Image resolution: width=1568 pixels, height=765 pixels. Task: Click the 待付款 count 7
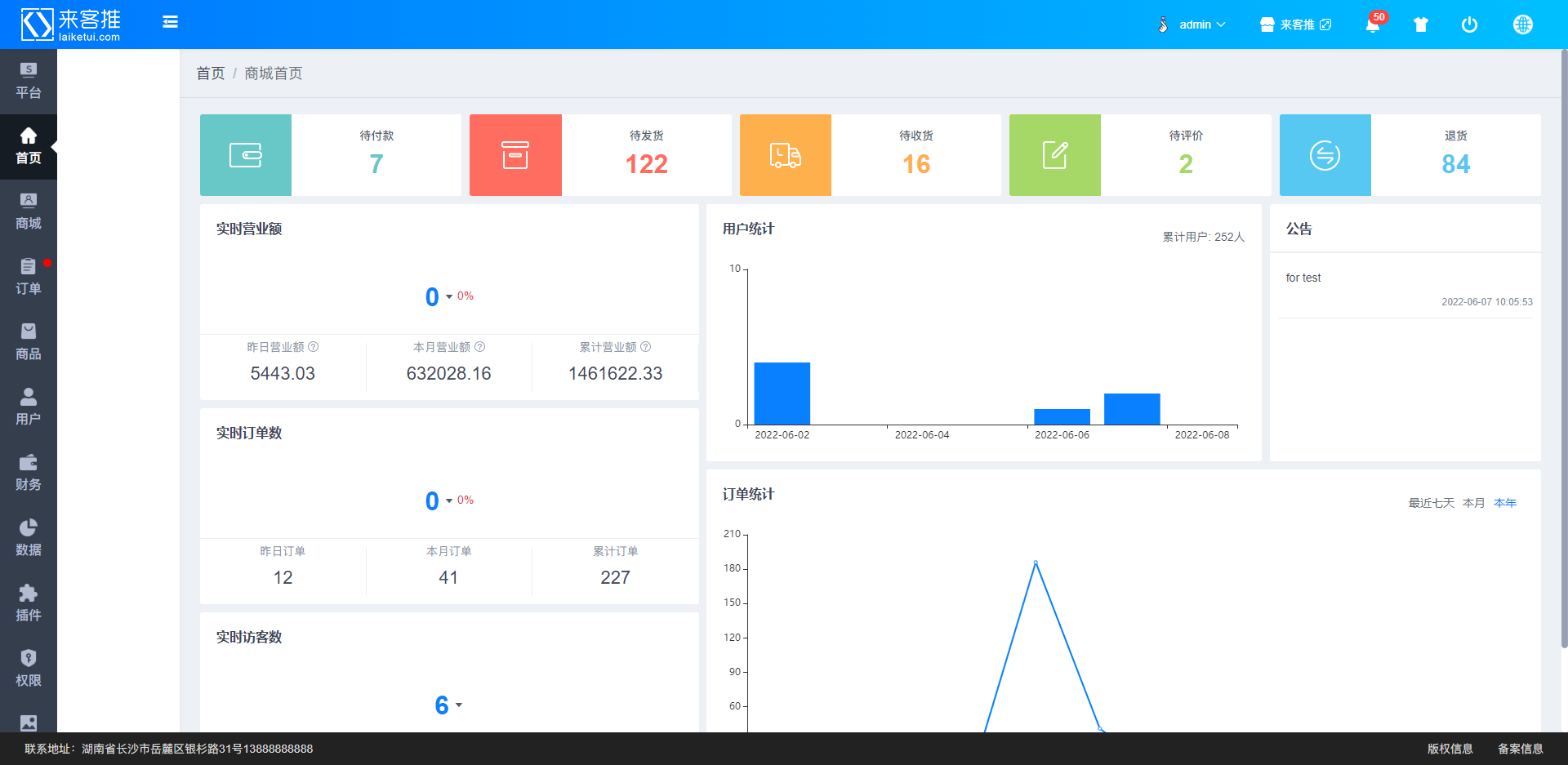coord(376,164)
